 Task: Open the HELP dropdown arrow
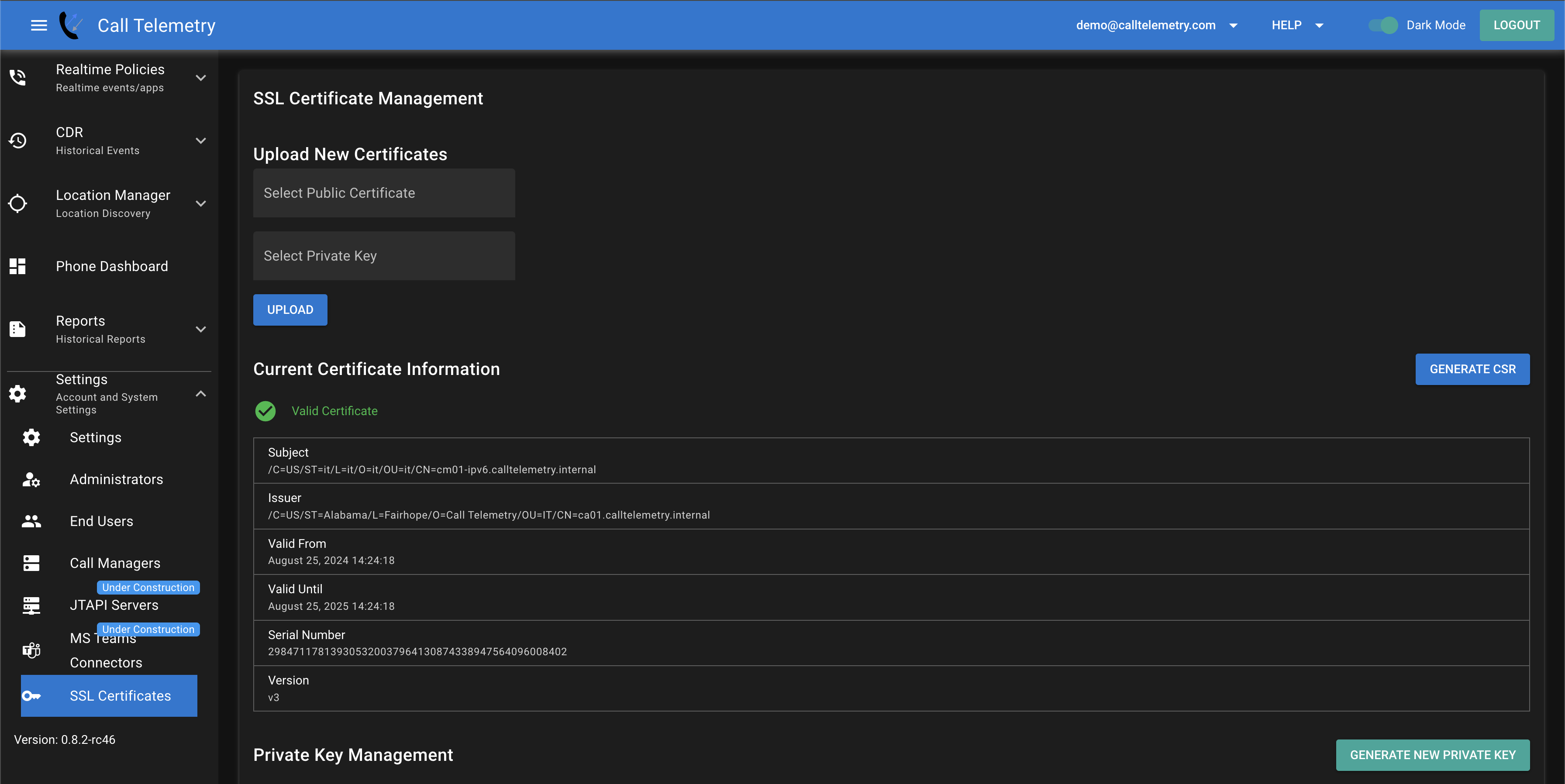(x=1319, y=25)
